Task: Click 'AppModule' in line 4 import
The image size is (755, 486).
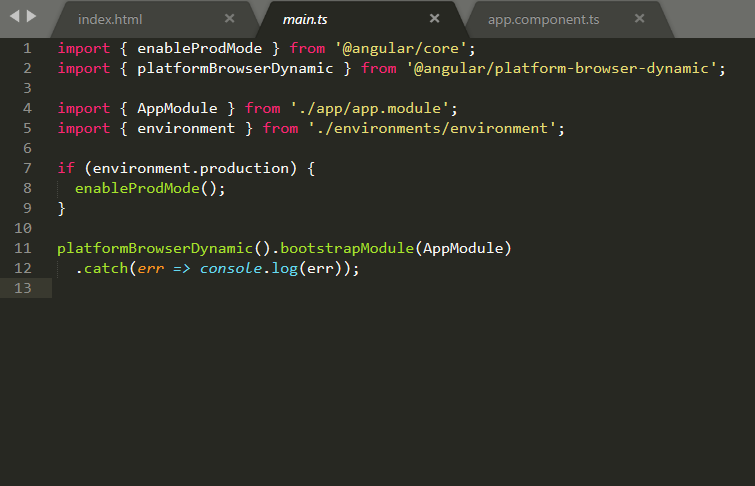Action: click(177, 108)
